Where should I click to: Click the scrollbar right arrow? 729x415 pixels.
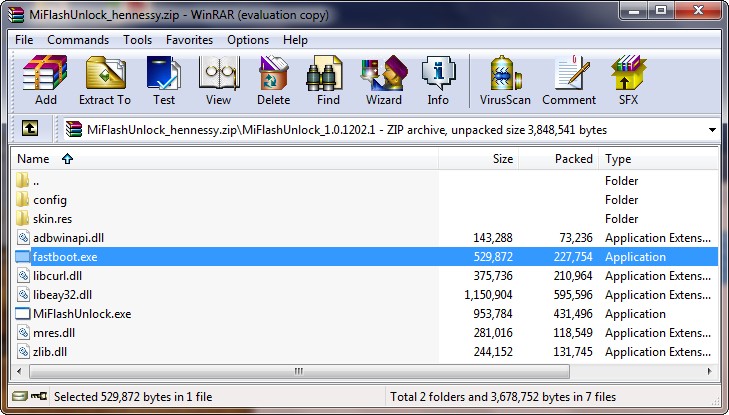(709, 371)
